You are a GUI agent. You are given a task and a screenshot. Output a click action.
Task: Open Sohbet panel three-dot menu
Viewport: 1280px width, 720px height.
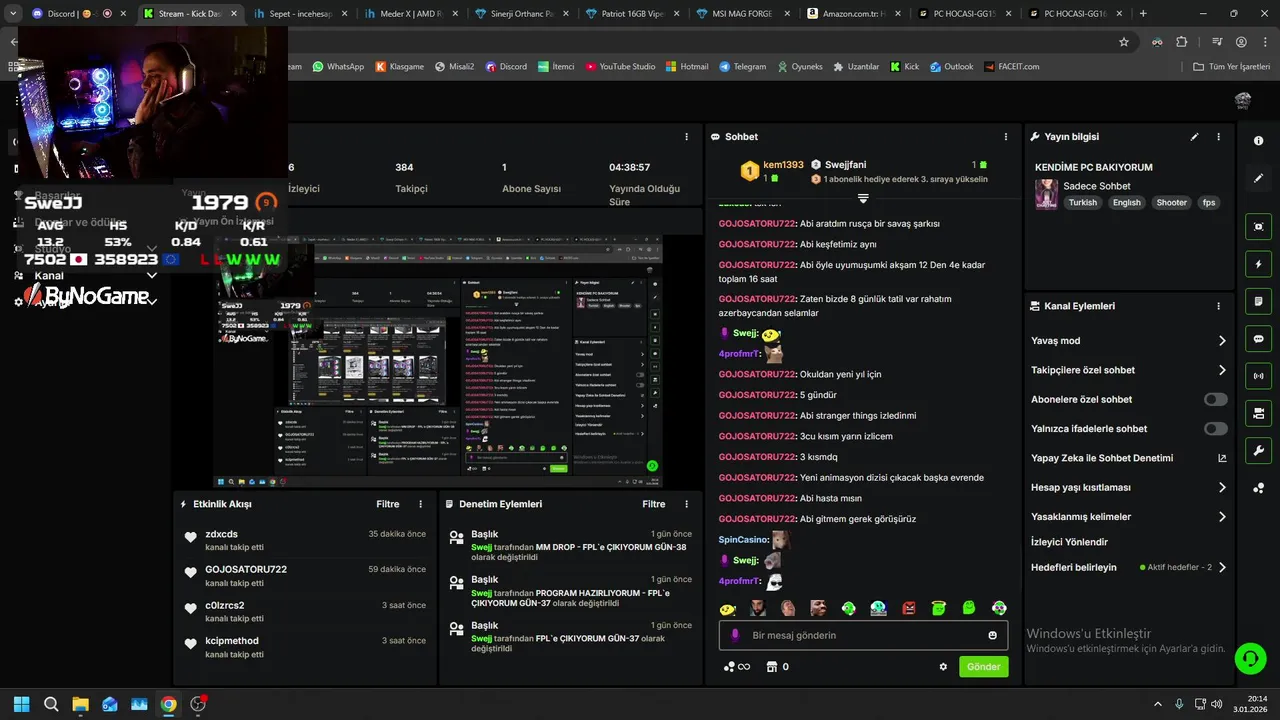[x=1006, y=137]
